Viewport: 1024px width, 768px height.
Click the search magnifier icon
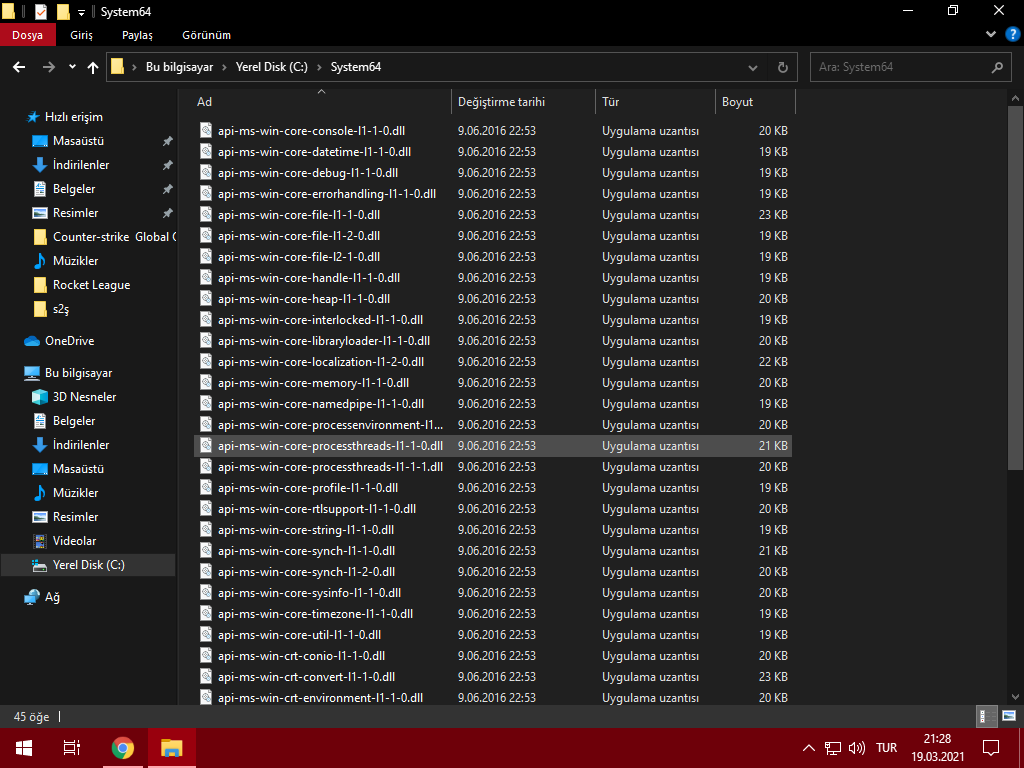(x=997, y=67)
